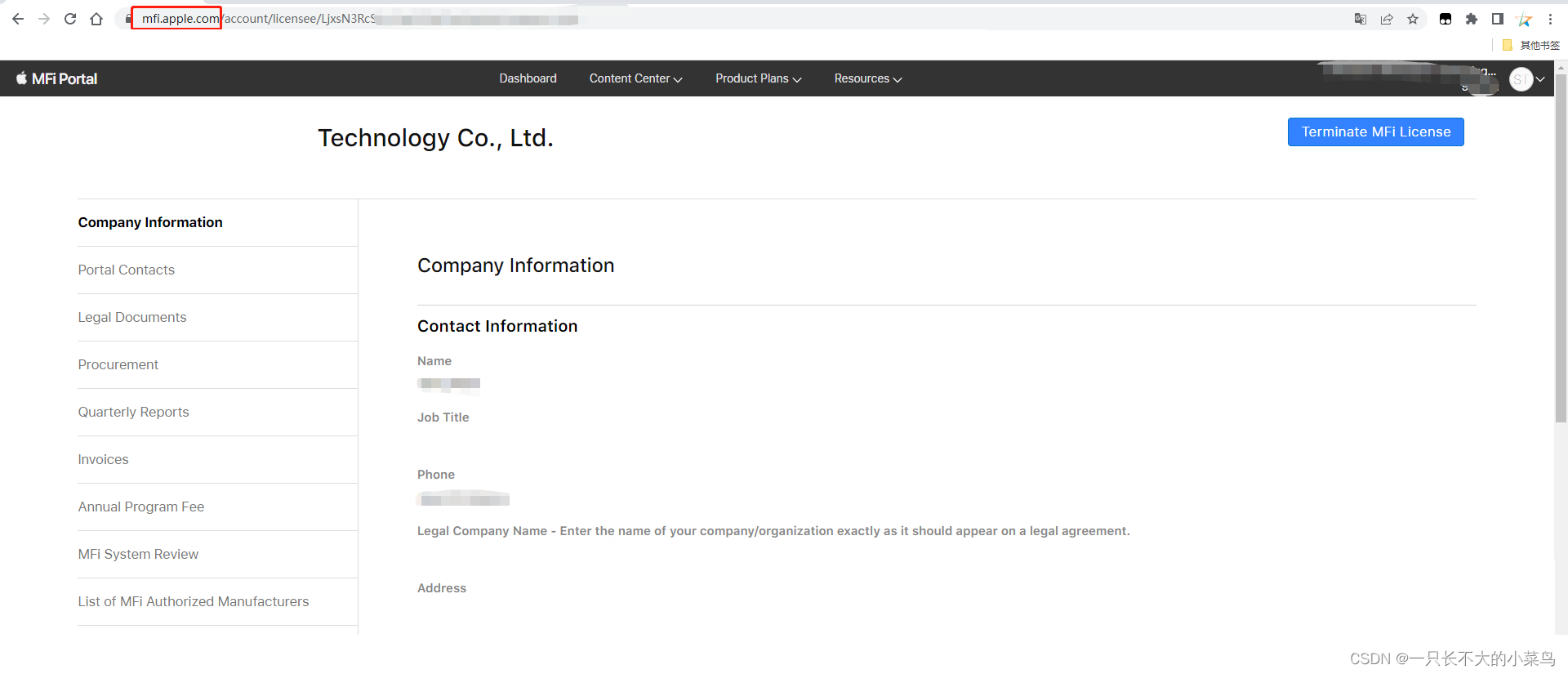Open the black extension icon in toolbar
The image size is (1568, 674).
pyautogui.click(x=1445, y=19)
